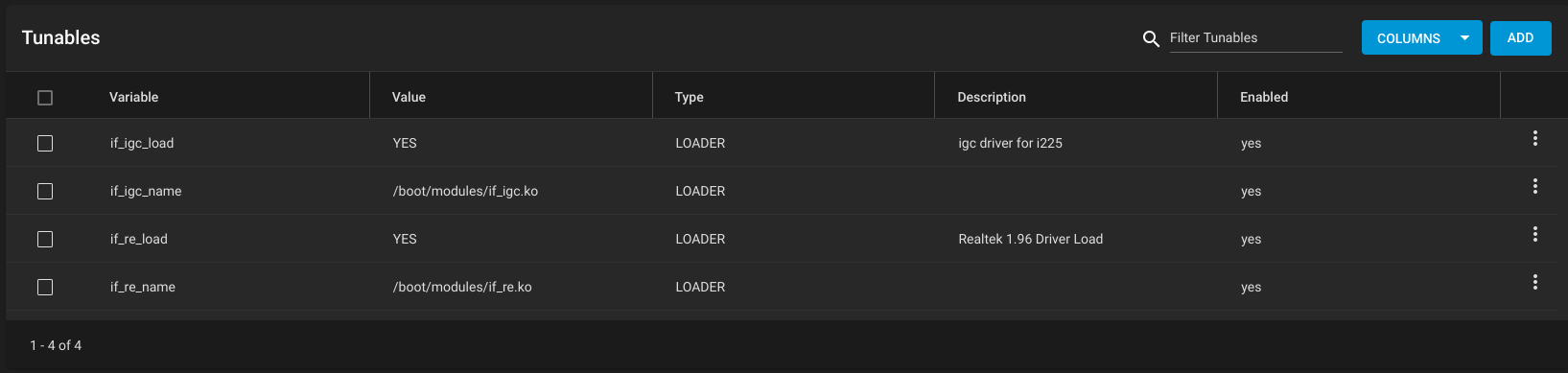The height and width of the screenshot is (373, 1568).
Task: Open three-dot menu for if_re_name row
Action: click(1534, 282)
